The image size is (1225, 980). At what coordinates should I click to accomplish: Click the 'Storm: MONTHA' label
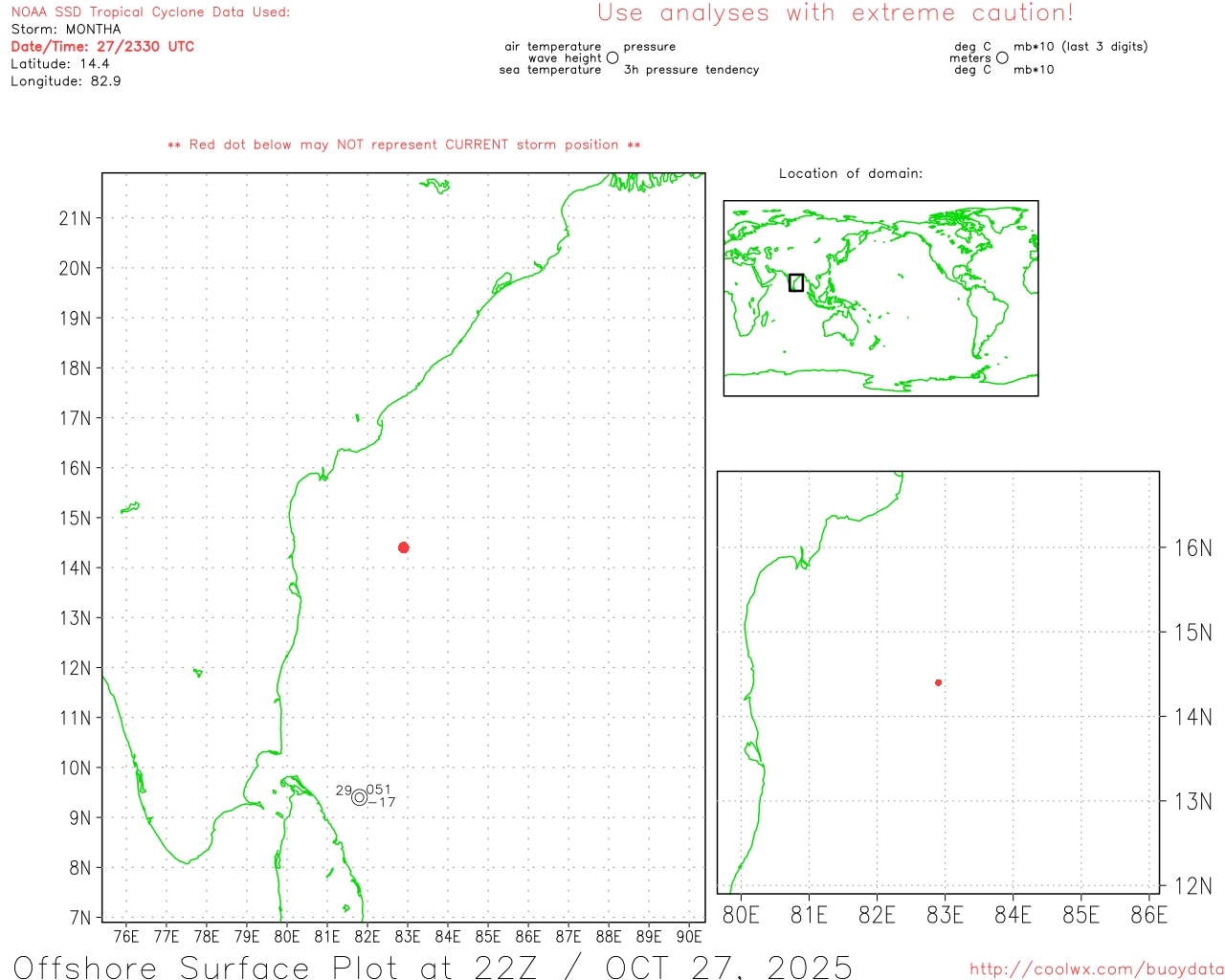pos(66,30)
